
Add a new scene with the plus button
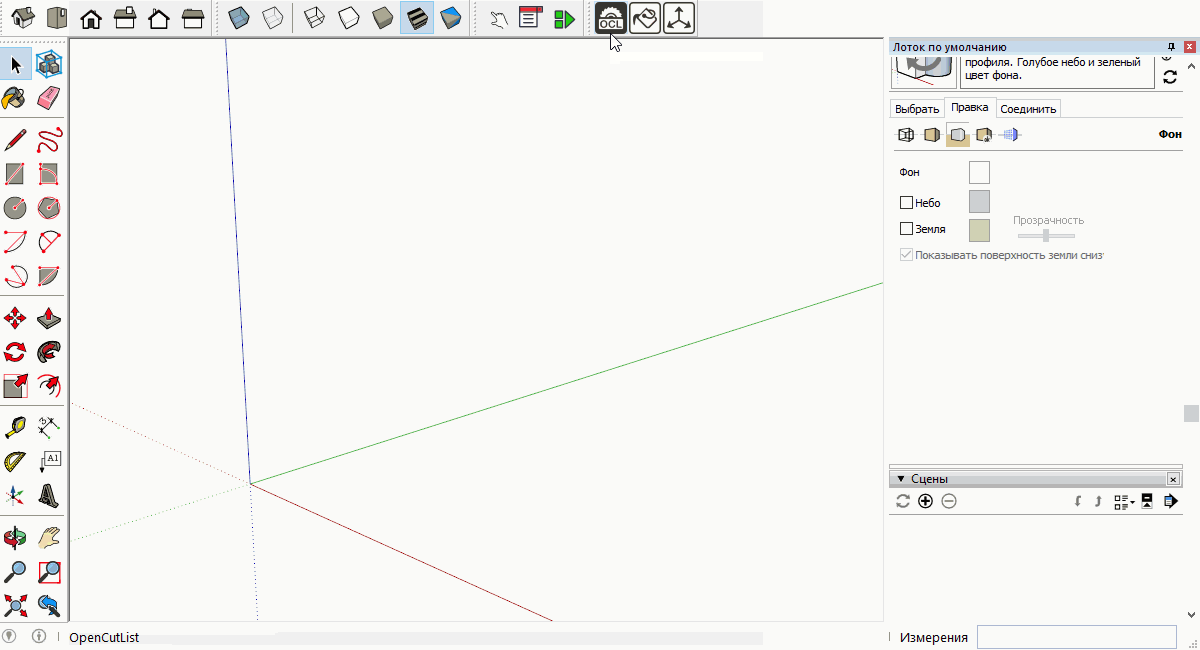pyautogui.click(x=925, y=501)
